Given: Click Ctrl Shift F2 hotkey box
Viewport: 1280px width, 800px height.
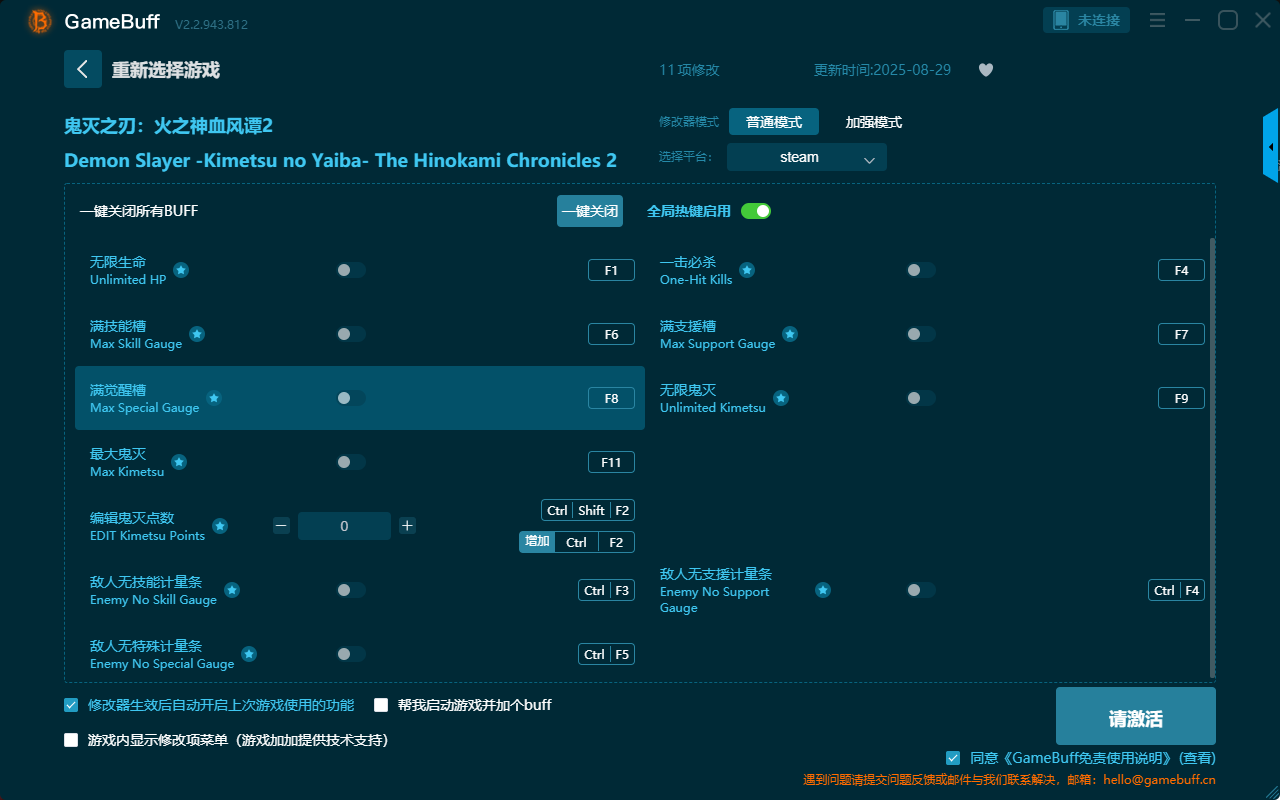Looking at the screenshot, I should pyautogui.click(x=588, y=510).
